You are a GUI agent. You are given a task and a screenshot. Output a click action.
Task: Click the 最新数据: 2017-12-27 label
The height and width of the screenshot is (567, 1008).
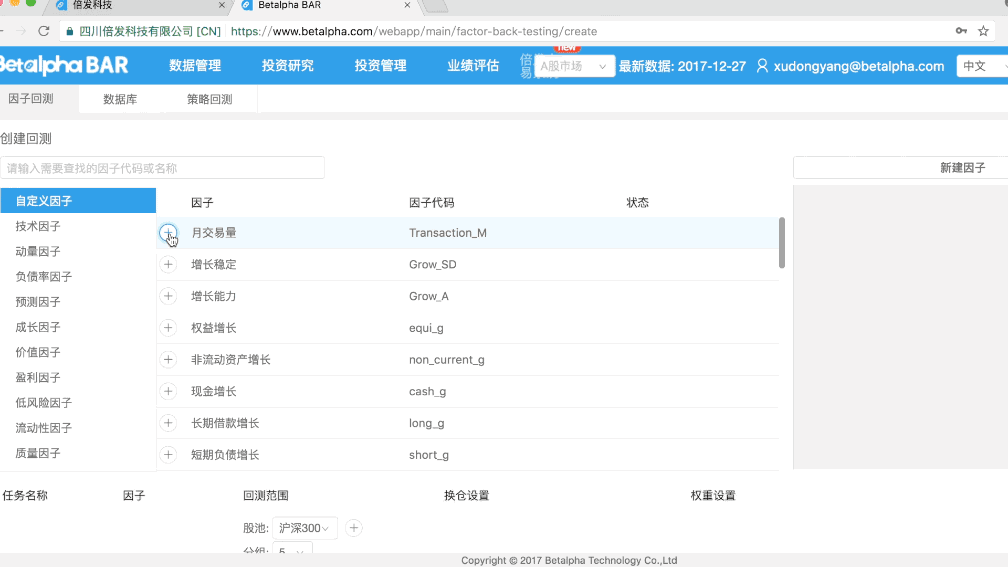682,66
